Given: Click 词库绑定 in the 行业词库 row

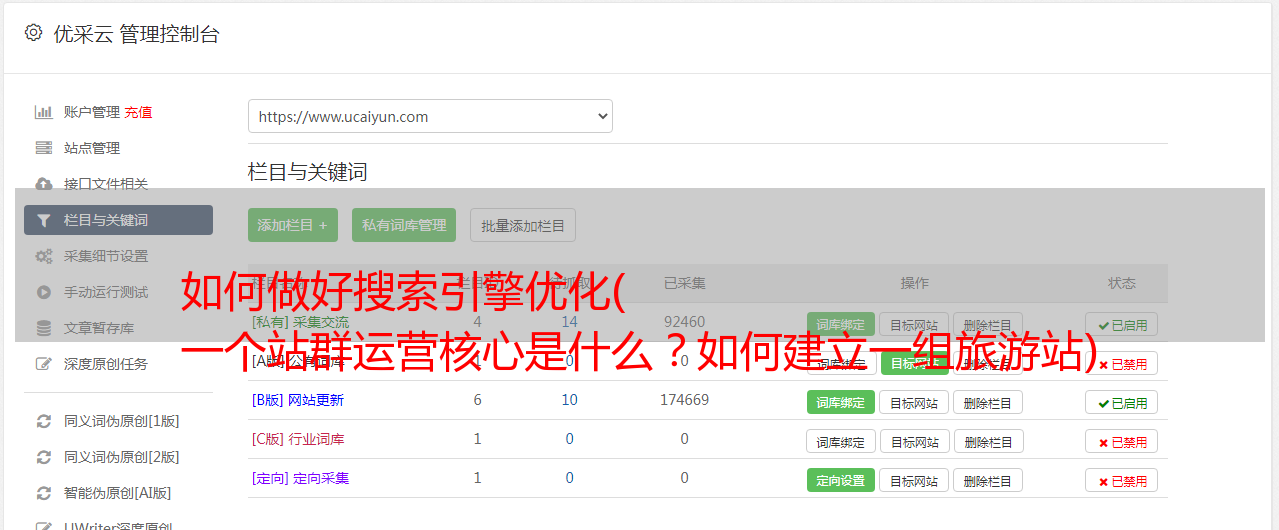Looking at the screenshot, I should click(841, 441).
